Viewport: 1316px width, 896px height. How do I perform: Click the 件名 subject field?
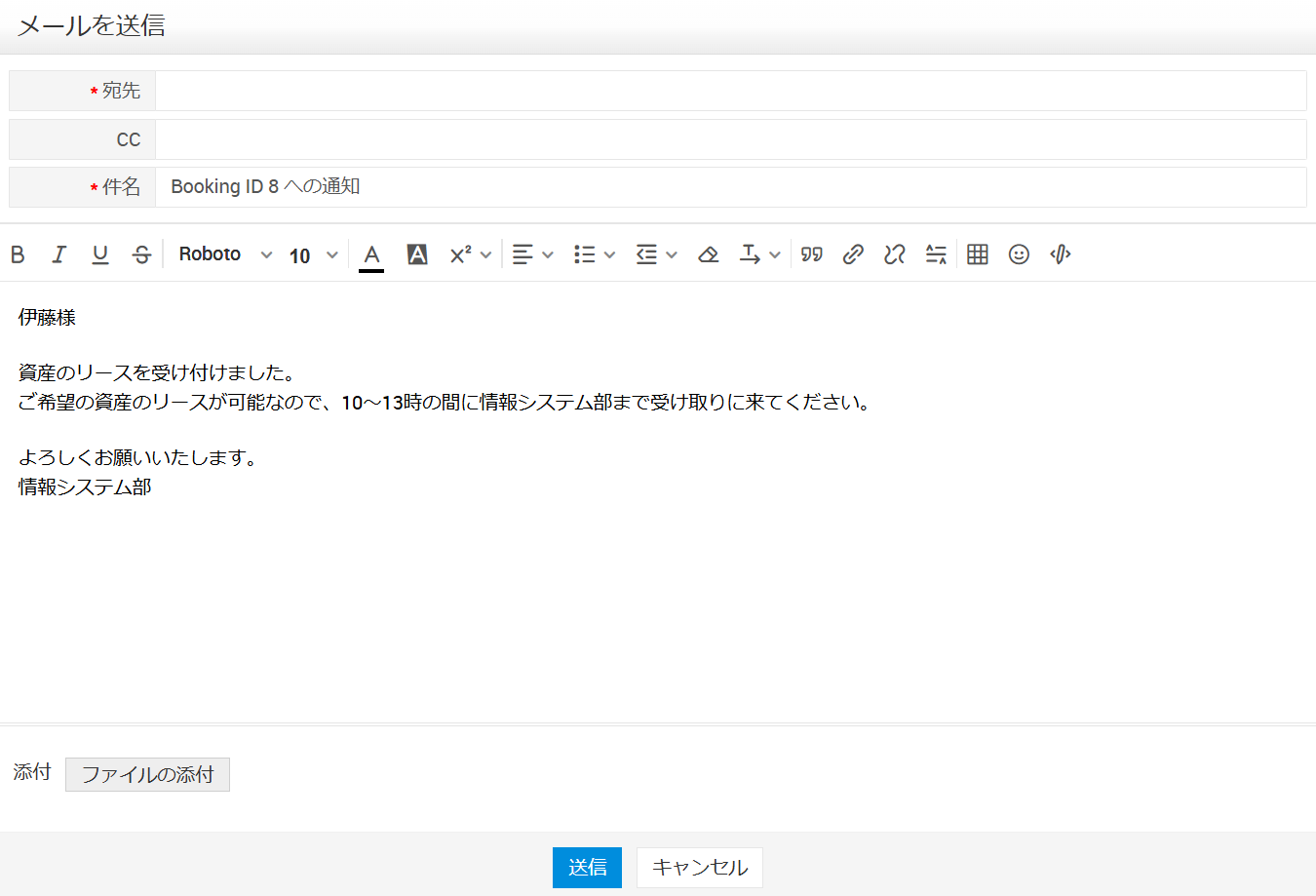pyautogui.click(x=731, y=187)
